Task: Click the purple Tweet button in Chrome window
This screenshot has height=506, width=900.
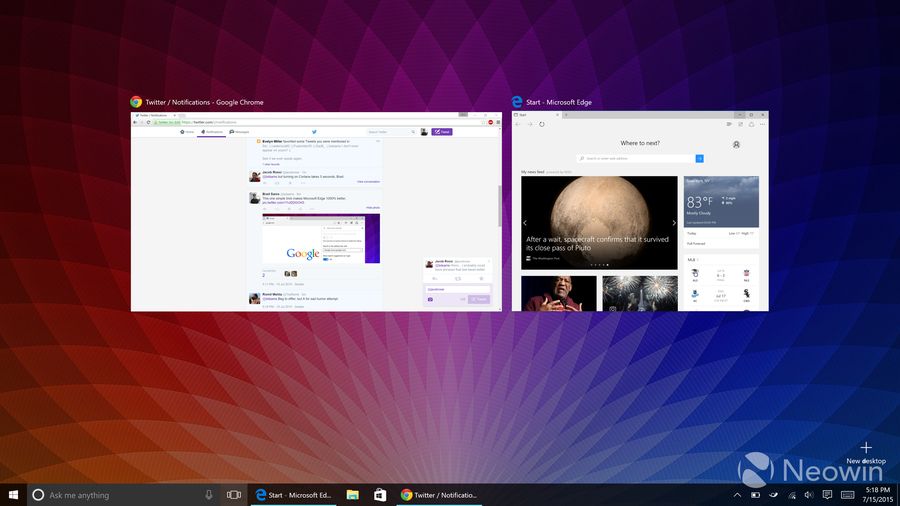Action: (x=442, y=132)
